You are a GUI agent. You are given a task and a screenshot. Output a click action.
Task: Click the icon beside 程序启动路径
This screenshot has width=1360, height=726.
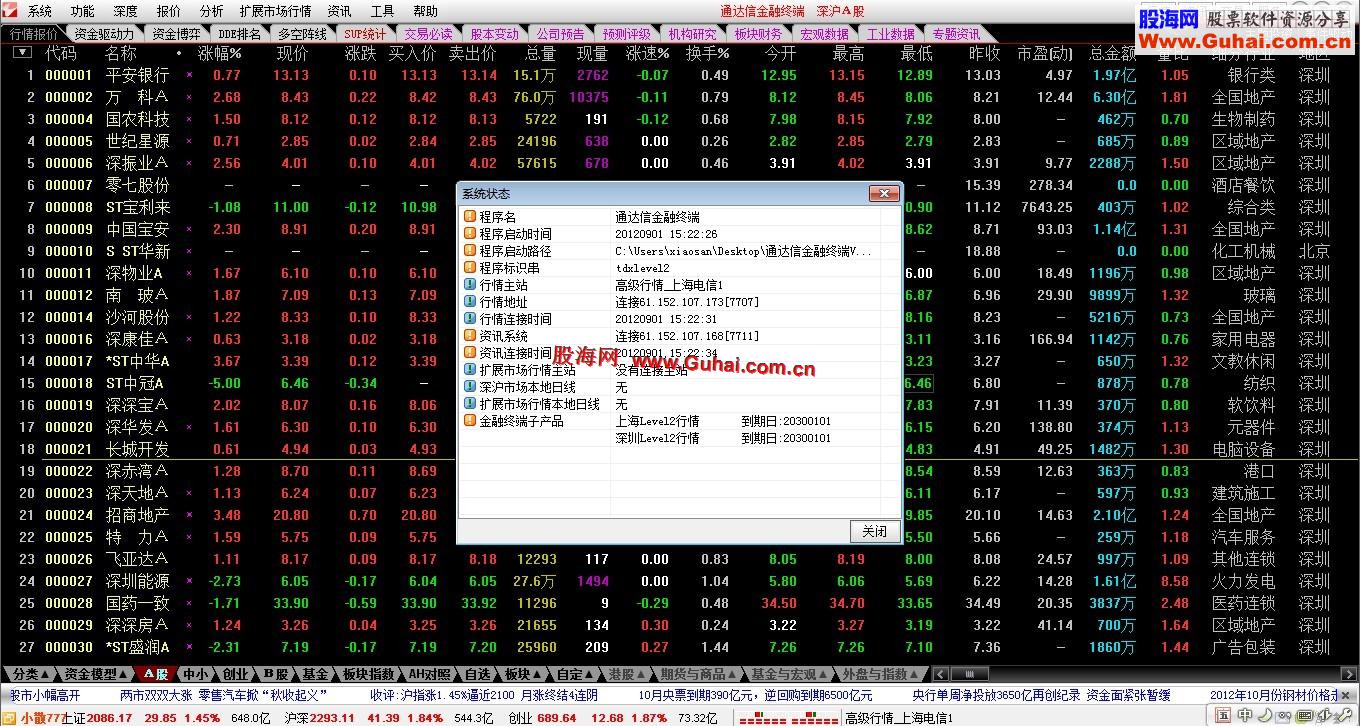470,251
